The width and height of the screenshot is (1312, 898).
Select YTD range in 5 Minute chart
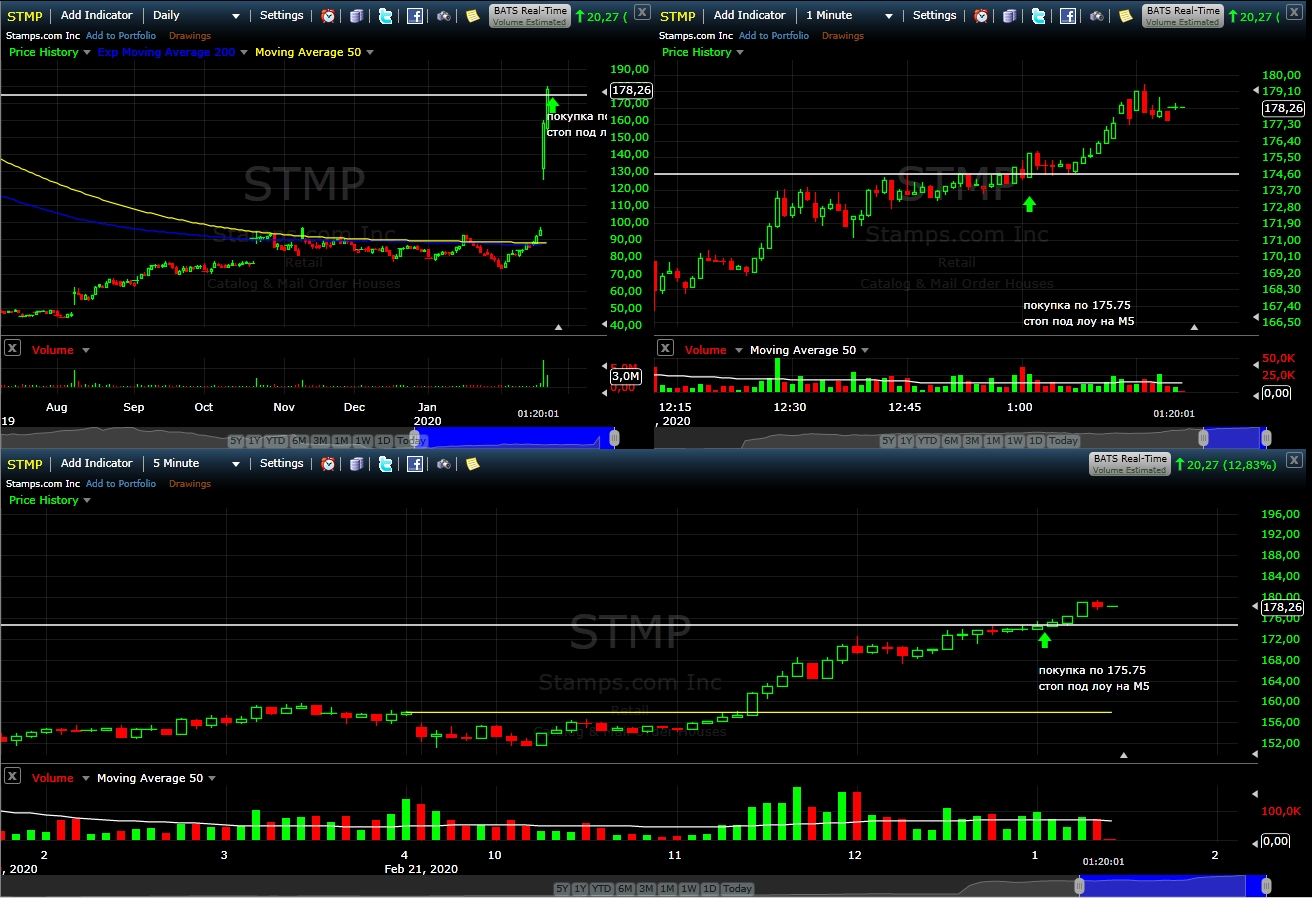pyautogui.click(x=601, y=889)
